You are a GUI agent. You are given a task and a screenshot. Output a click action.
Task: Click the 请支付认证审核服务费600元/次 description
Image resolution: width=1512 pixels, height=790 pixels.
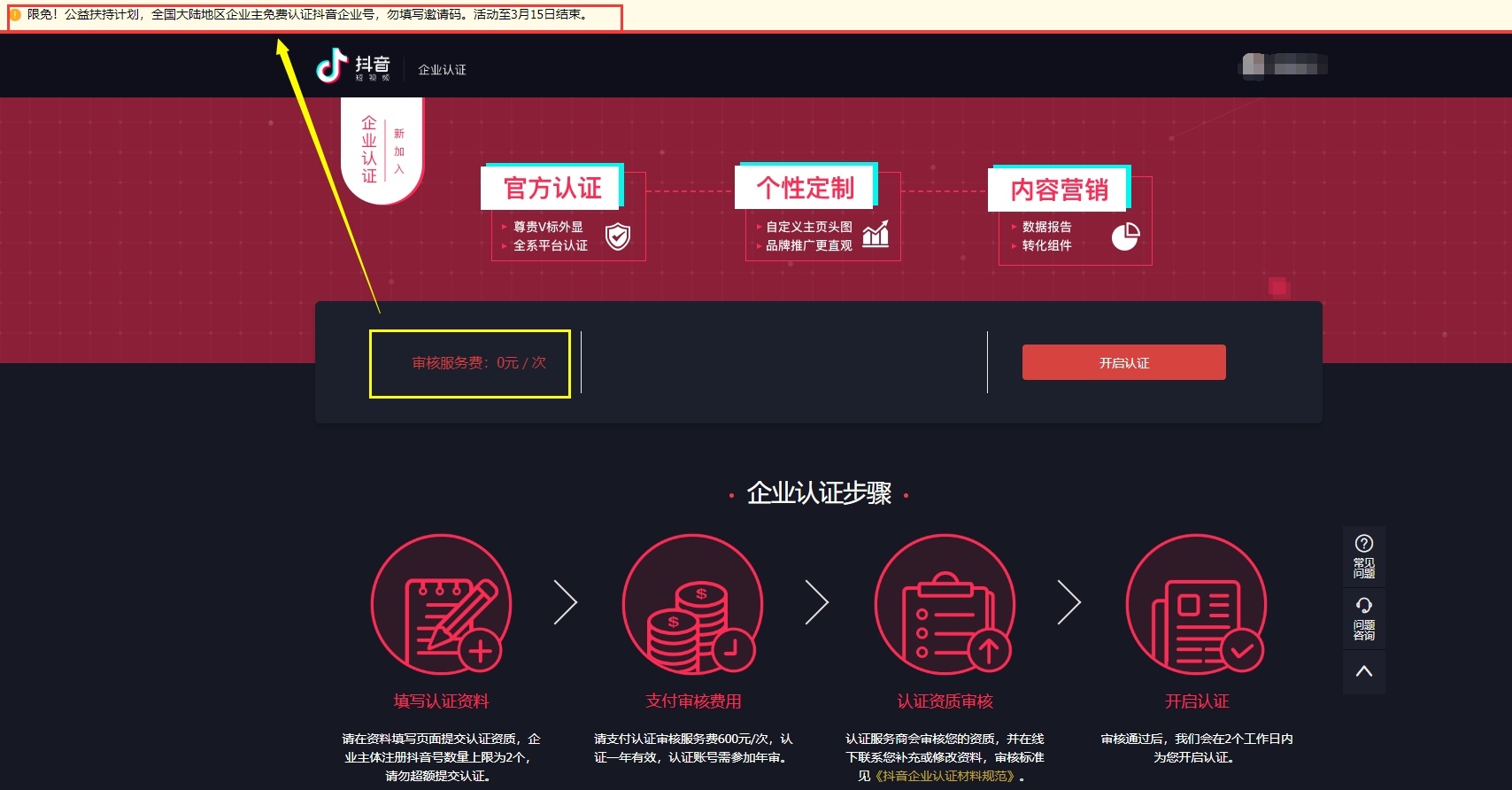pyautogui.click(x=693, y=748)
